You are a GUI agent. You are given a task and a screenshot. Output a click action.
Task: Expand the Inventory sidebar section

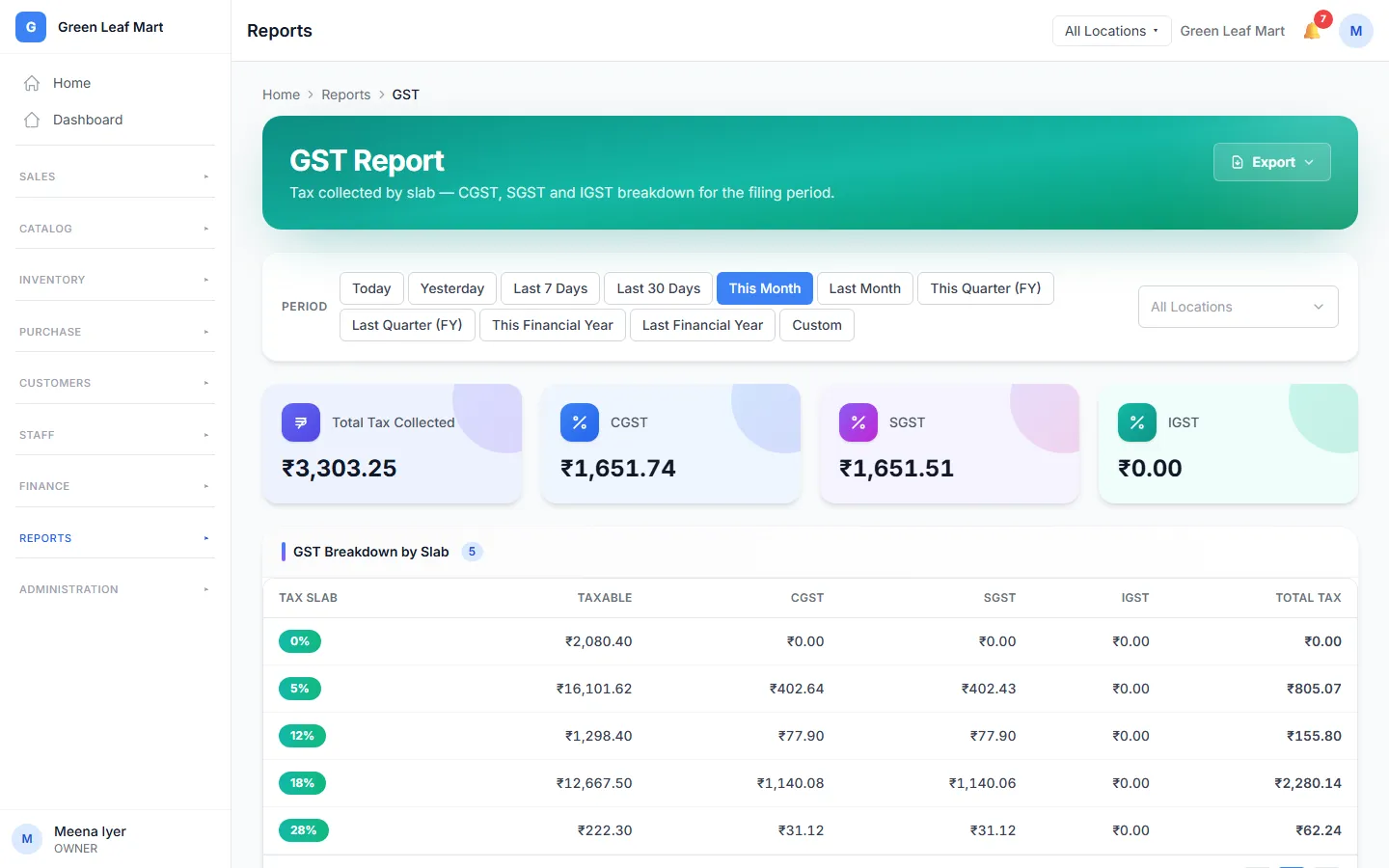tap(115, 280)
